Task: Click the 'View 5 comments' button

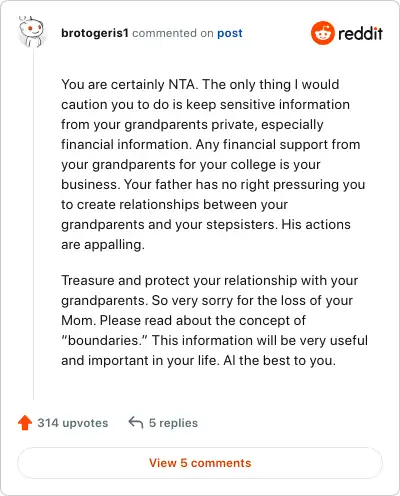Action: 200,463
